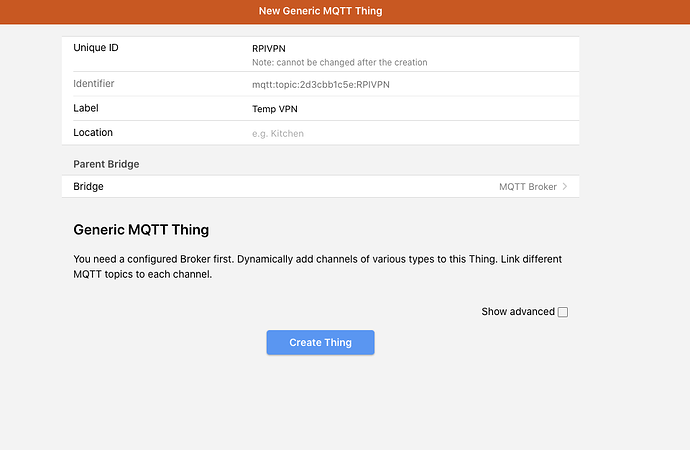Viewport: 690px width, 450px height.
Task: Click the Show advanced label text
Action: 517,312
